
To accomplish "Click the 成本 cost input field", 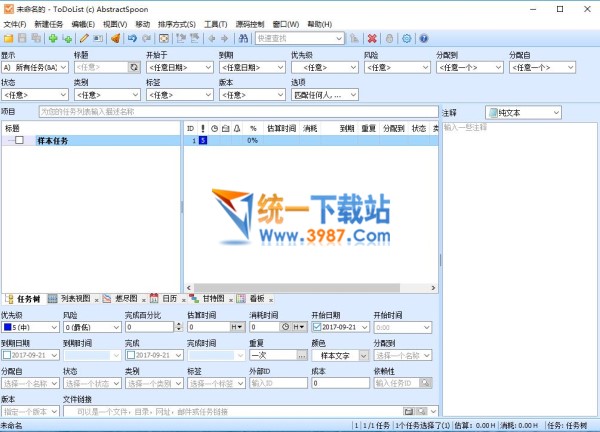I will [340, 383].
